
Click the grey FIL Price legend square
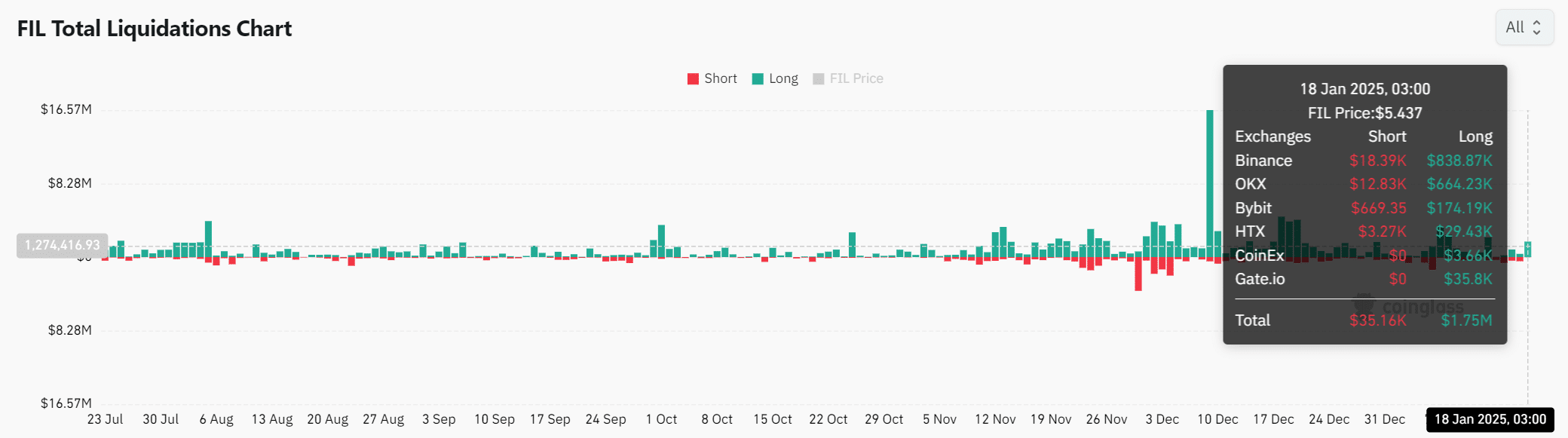[x=819, y=78]
